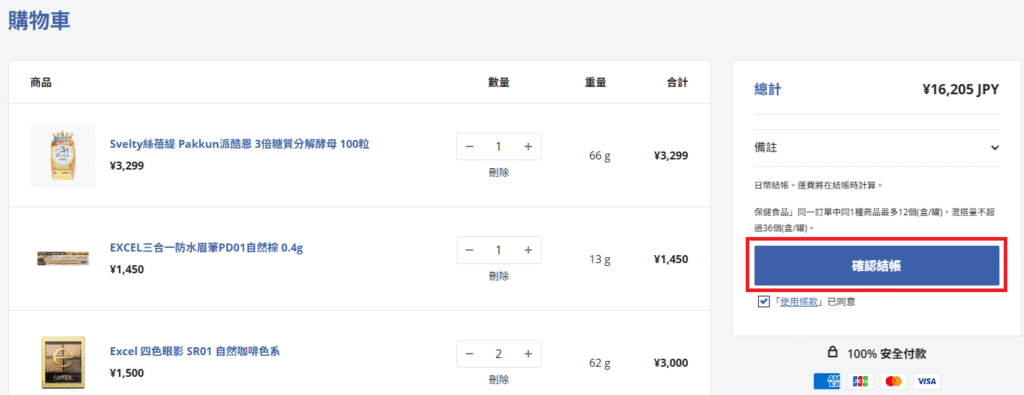Delete the Svelty Pakkun item via 刪除

coord(499,172)
